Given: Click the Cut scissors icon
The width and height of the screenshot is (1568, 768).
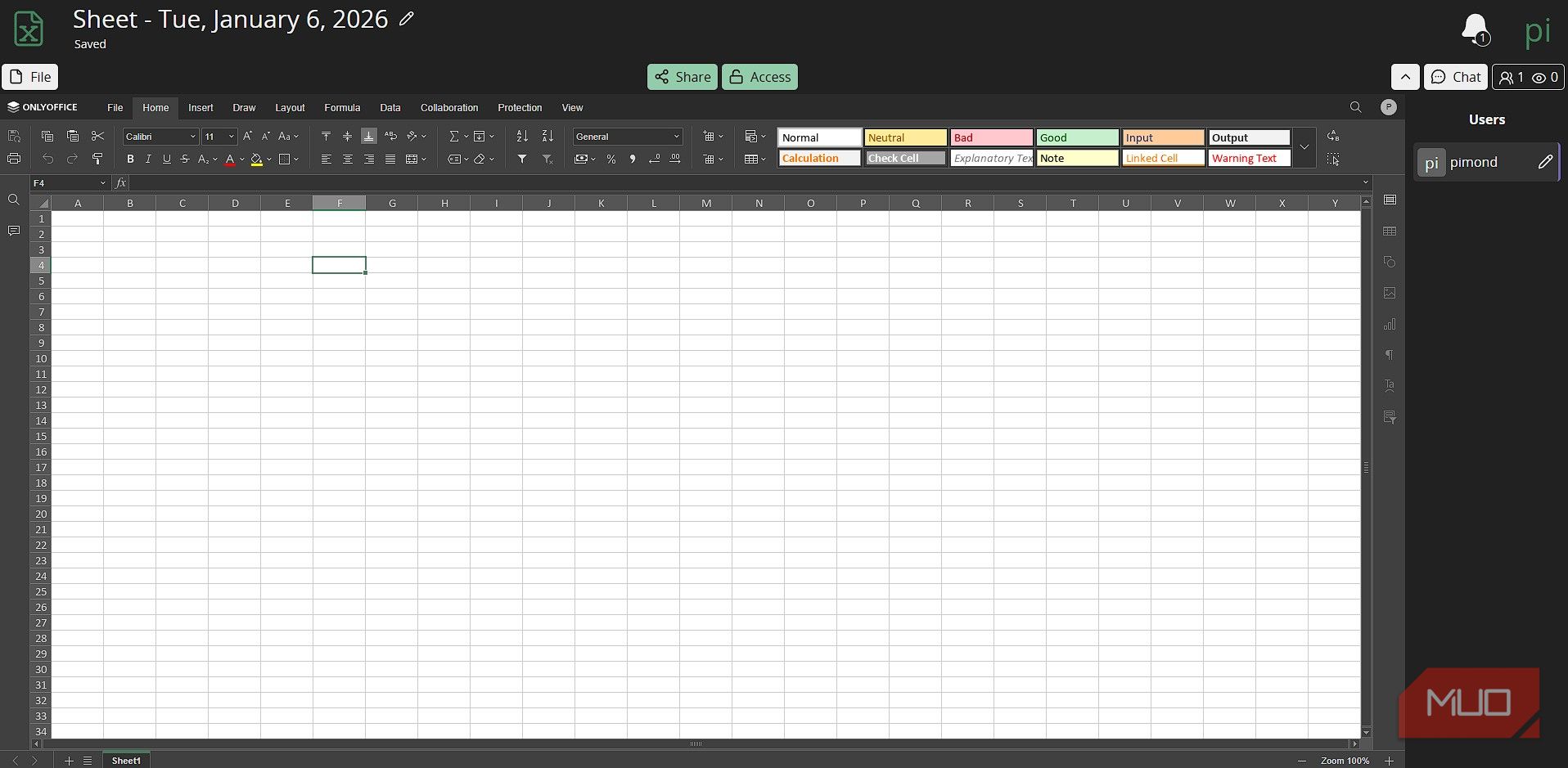Looking at the screenshot, I should (97, 137).
